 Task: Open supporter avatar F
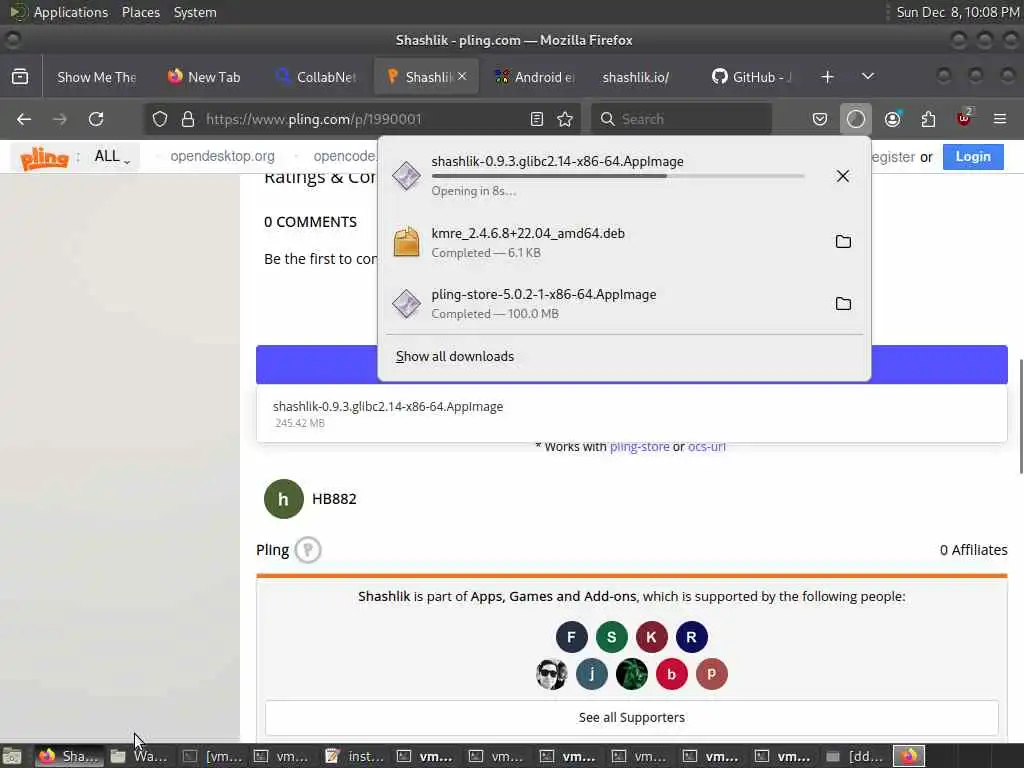[x=571, y=637]
